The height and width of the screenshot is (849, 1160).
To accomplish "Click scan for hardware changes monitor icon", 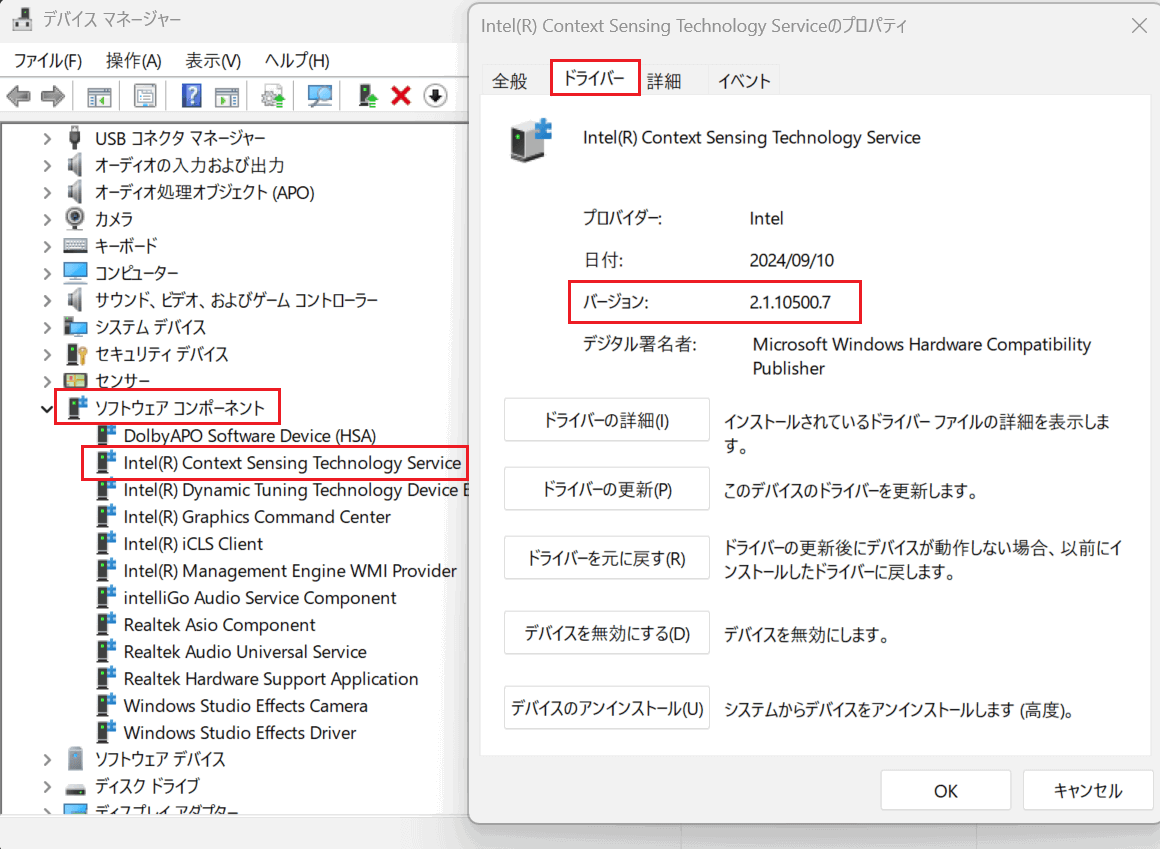I will coord(320,96).
